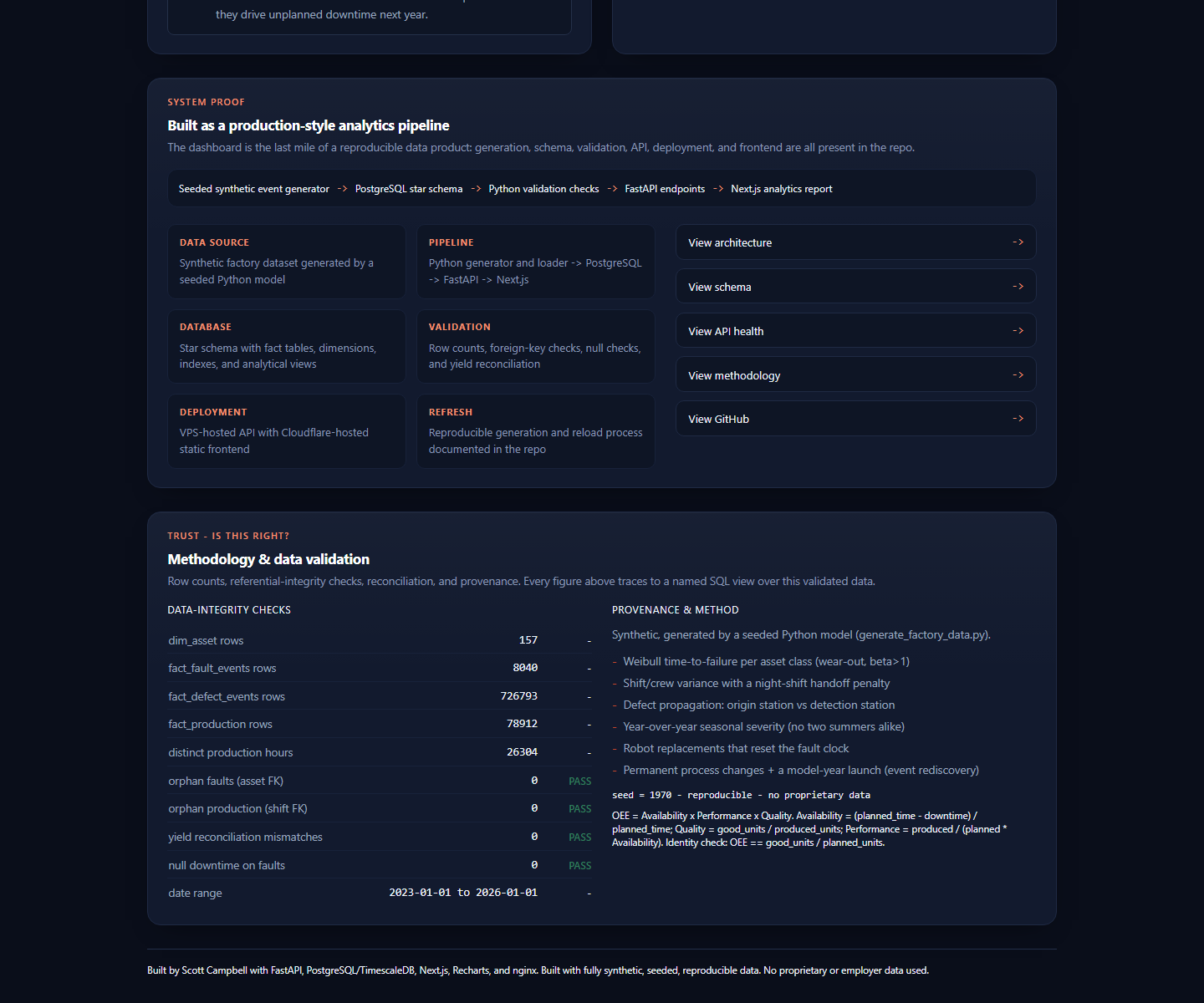Select the PIPELINE card
The image size is (1204, 1003).
(536, 262)
